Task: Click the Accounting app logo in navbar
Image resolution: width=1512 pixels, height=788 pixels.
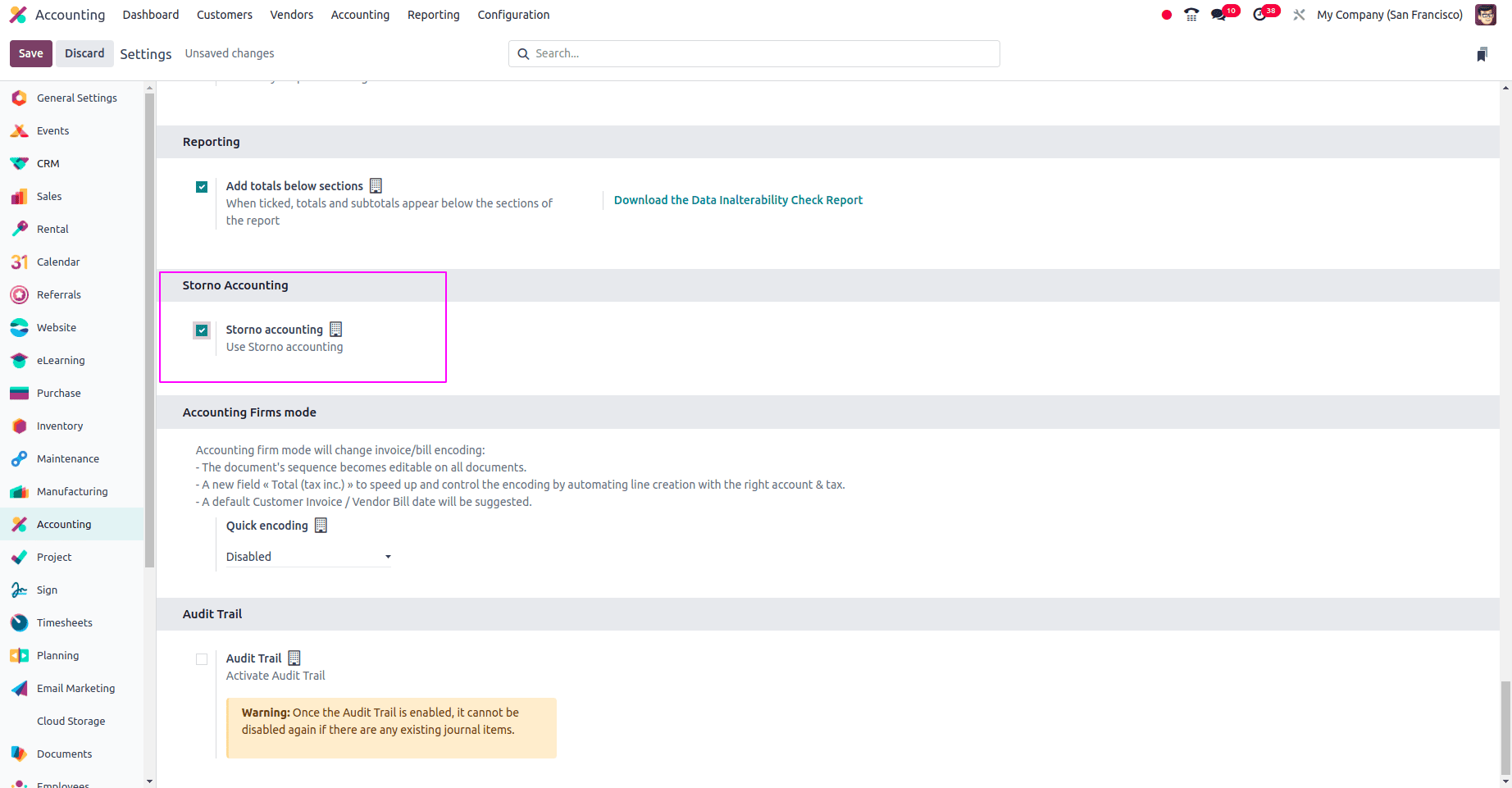Action: pos(18,15)
